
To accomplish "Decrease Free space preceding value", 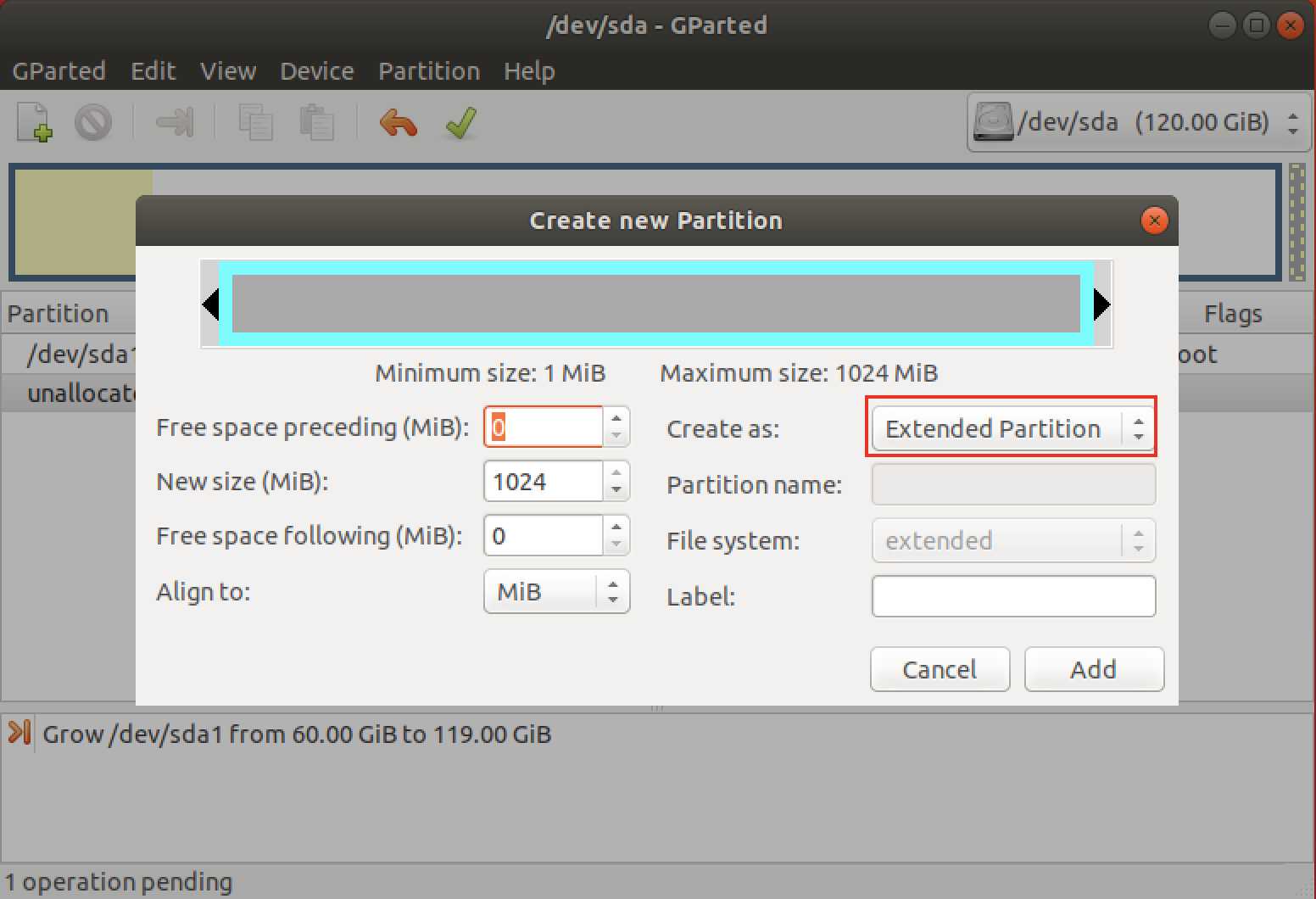I will 616,436.
